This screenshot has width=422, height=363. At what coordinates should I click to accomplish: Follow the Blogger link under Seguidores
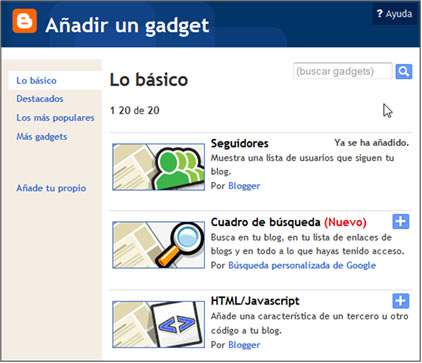point(244,186)
